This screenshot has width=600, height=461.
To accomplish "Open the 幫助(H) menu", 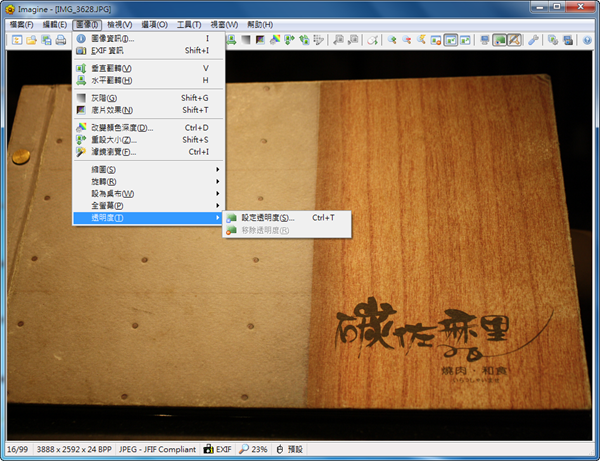I will click(260, 25).
